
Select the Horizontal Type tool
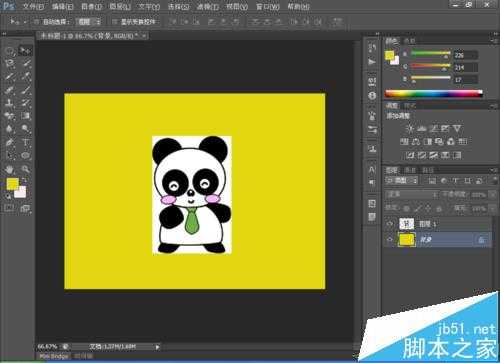[x=25, y=143]
